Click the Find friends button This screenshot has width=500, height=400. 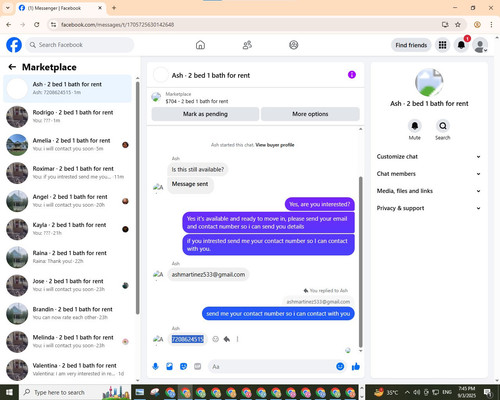point(411,45)
